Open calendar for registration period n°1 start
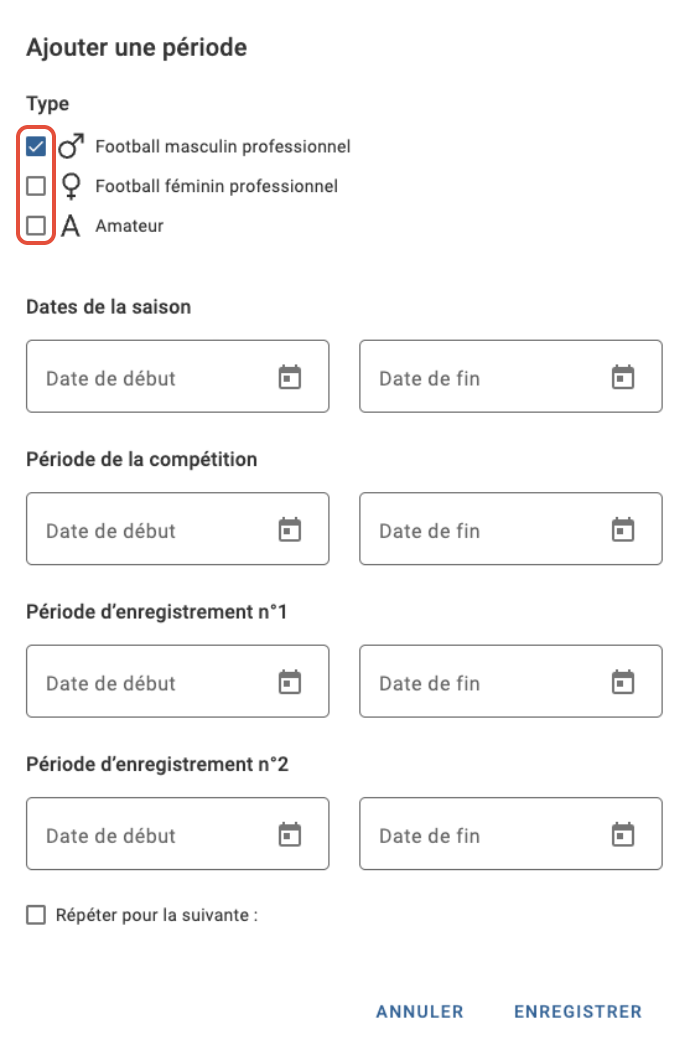Viewport: 690px width, 1040px height. tap(289, 682)
